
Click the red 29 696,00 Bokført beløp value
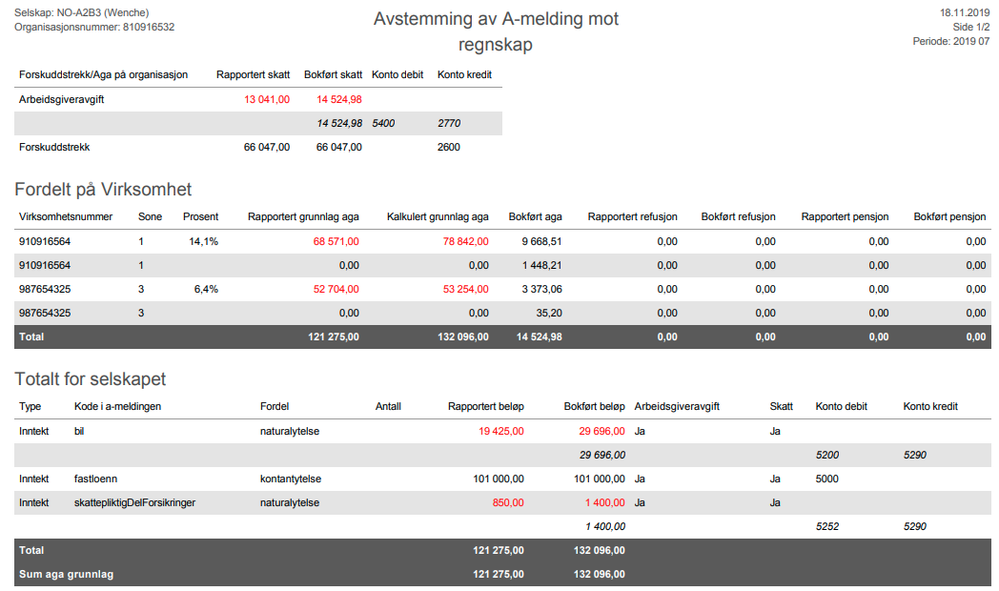(601, 431)
